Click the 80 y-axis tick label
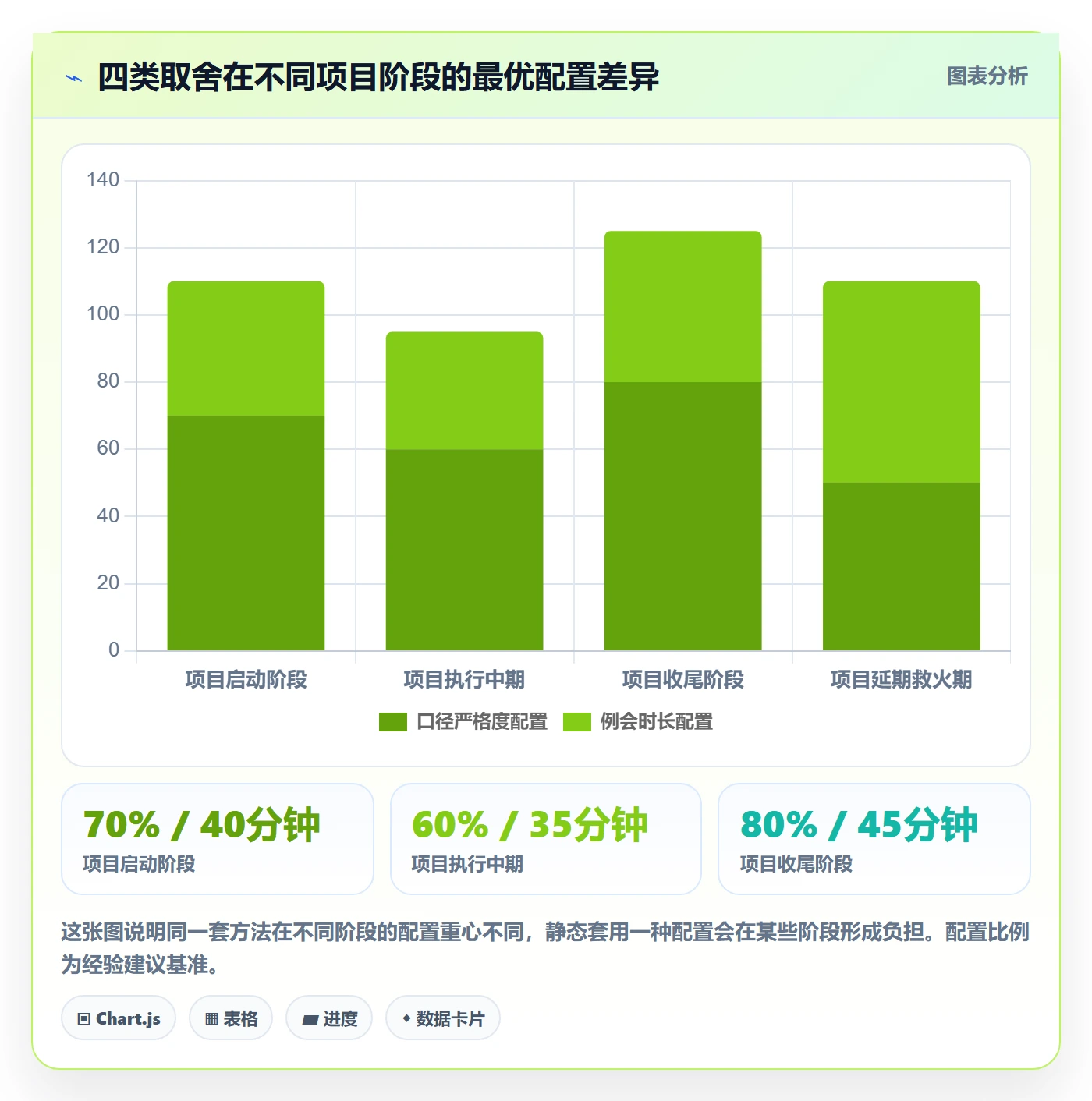Viewport: 1092px width, 1101px height. click(108, 381)
